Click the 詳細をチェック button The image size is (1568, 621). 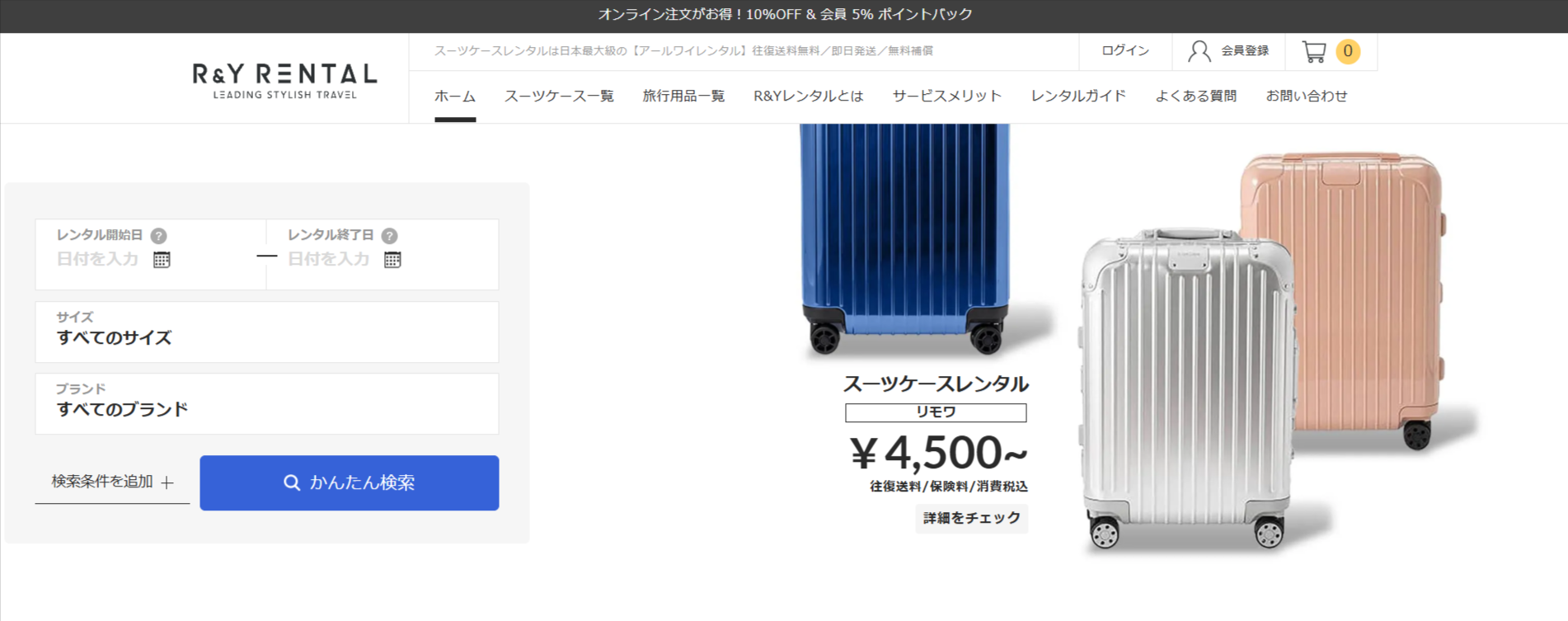coord(972,518)
